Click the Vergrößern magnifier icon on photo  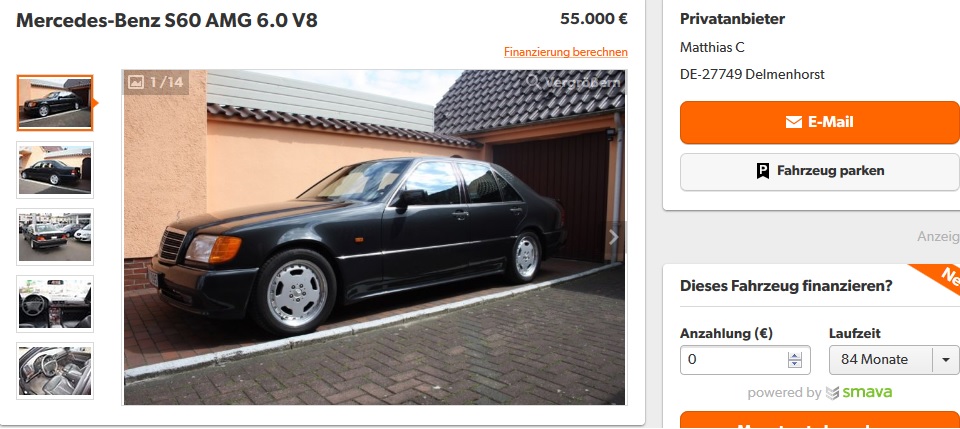tap(533, 81)
